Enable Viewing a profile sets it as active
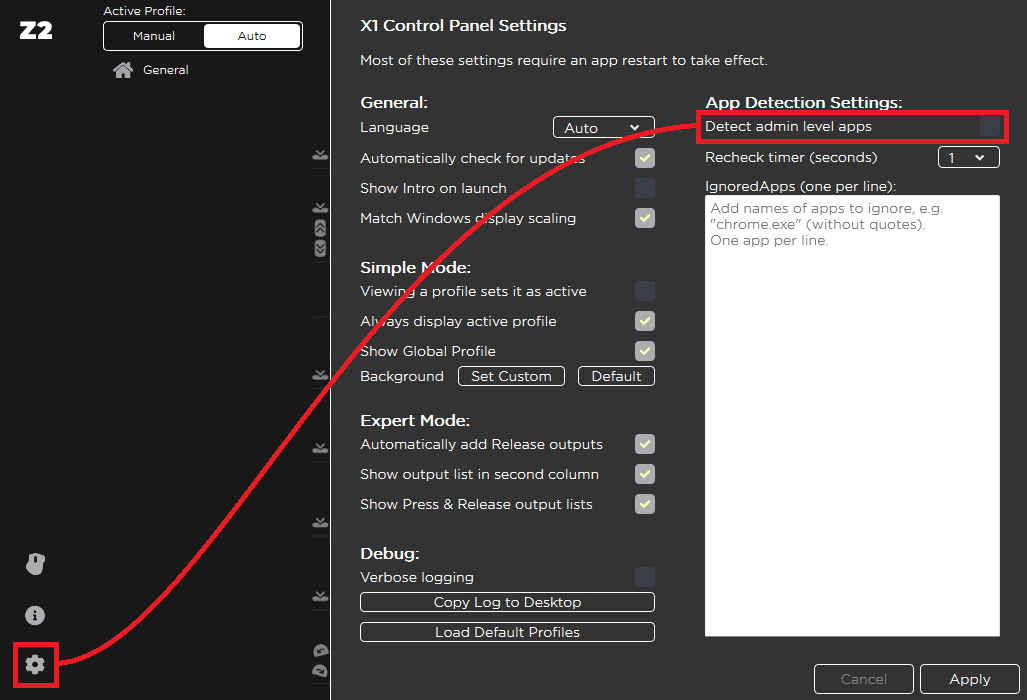1027x700 pixels. pos(645,291)
